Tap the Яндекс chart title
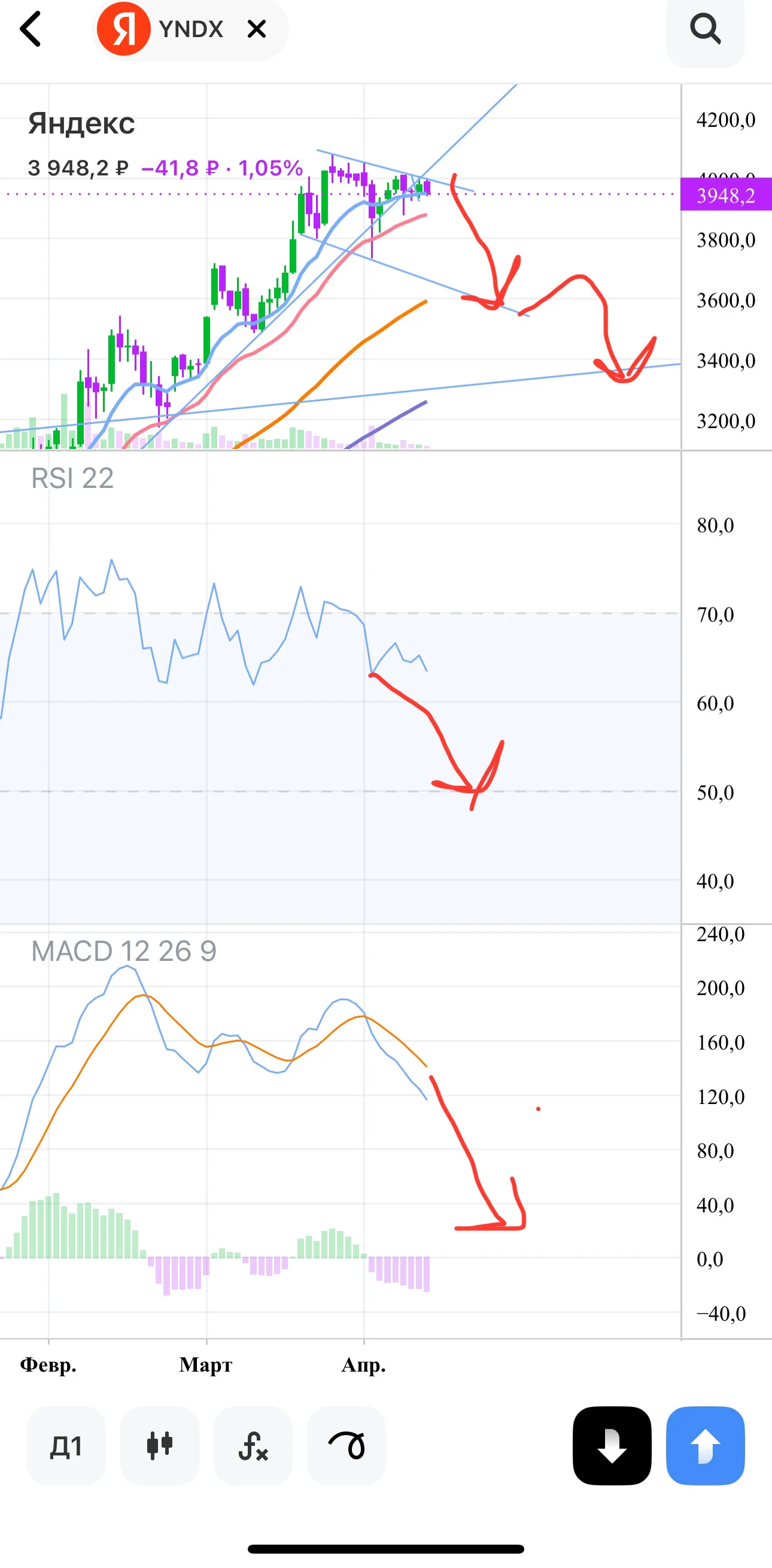The width and height of the screenshot is (772, 1568). point(81,123)
